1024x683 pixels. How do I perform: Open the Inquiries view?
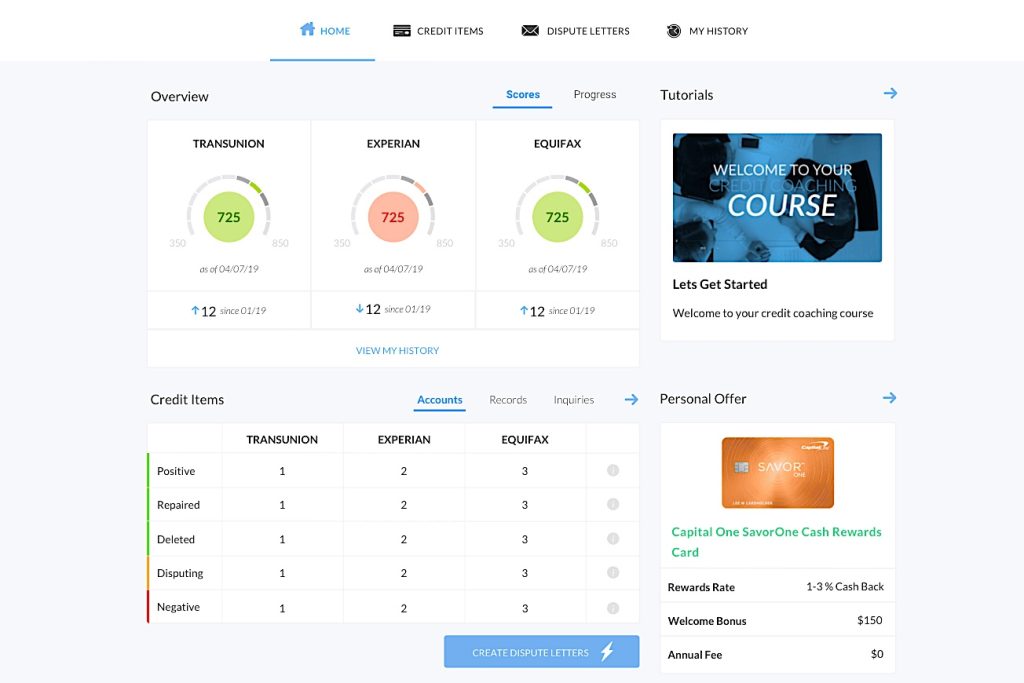point(573,399)
